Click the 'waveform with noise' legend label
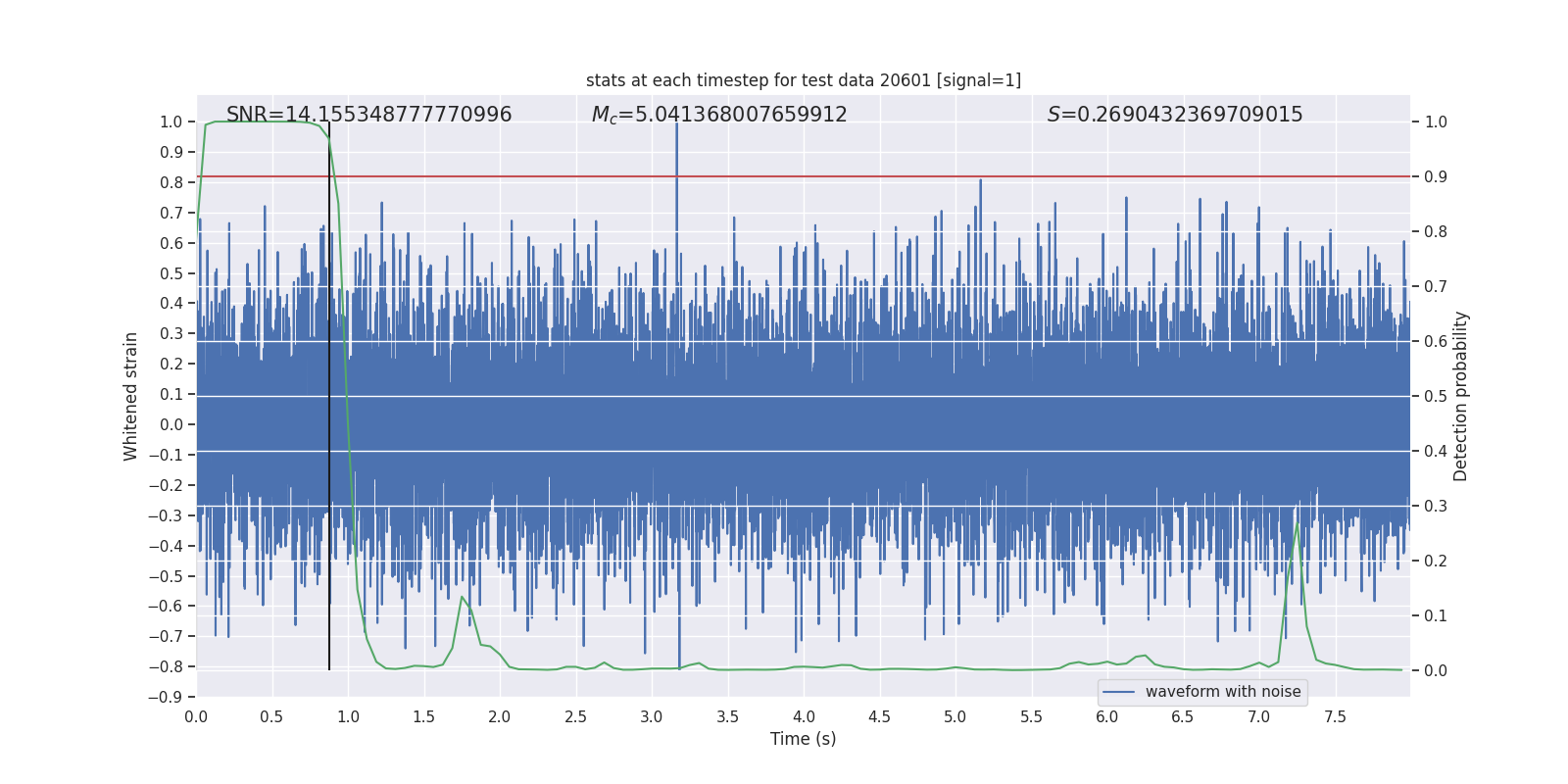This screenshot has width=1568, height=784. (1222, 692)
